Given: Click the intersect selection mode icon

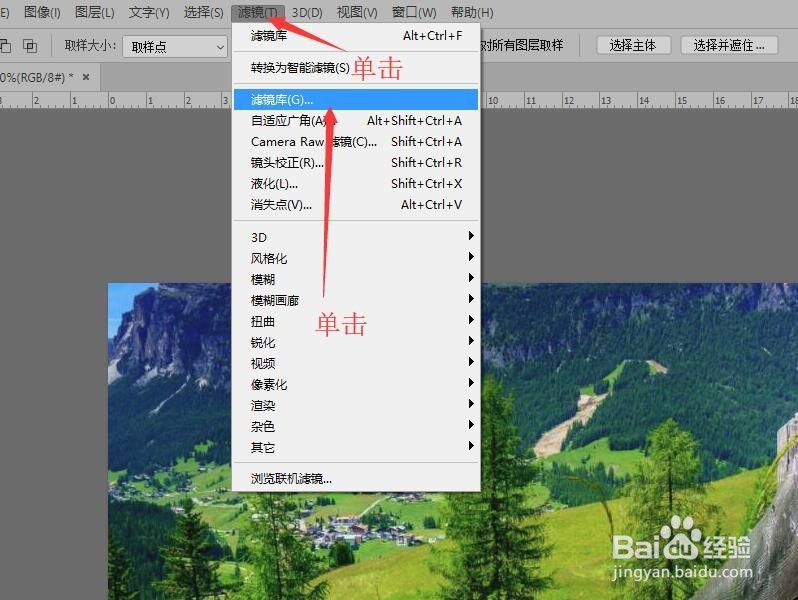Looking at the screenshot, I should coord(30,46).
